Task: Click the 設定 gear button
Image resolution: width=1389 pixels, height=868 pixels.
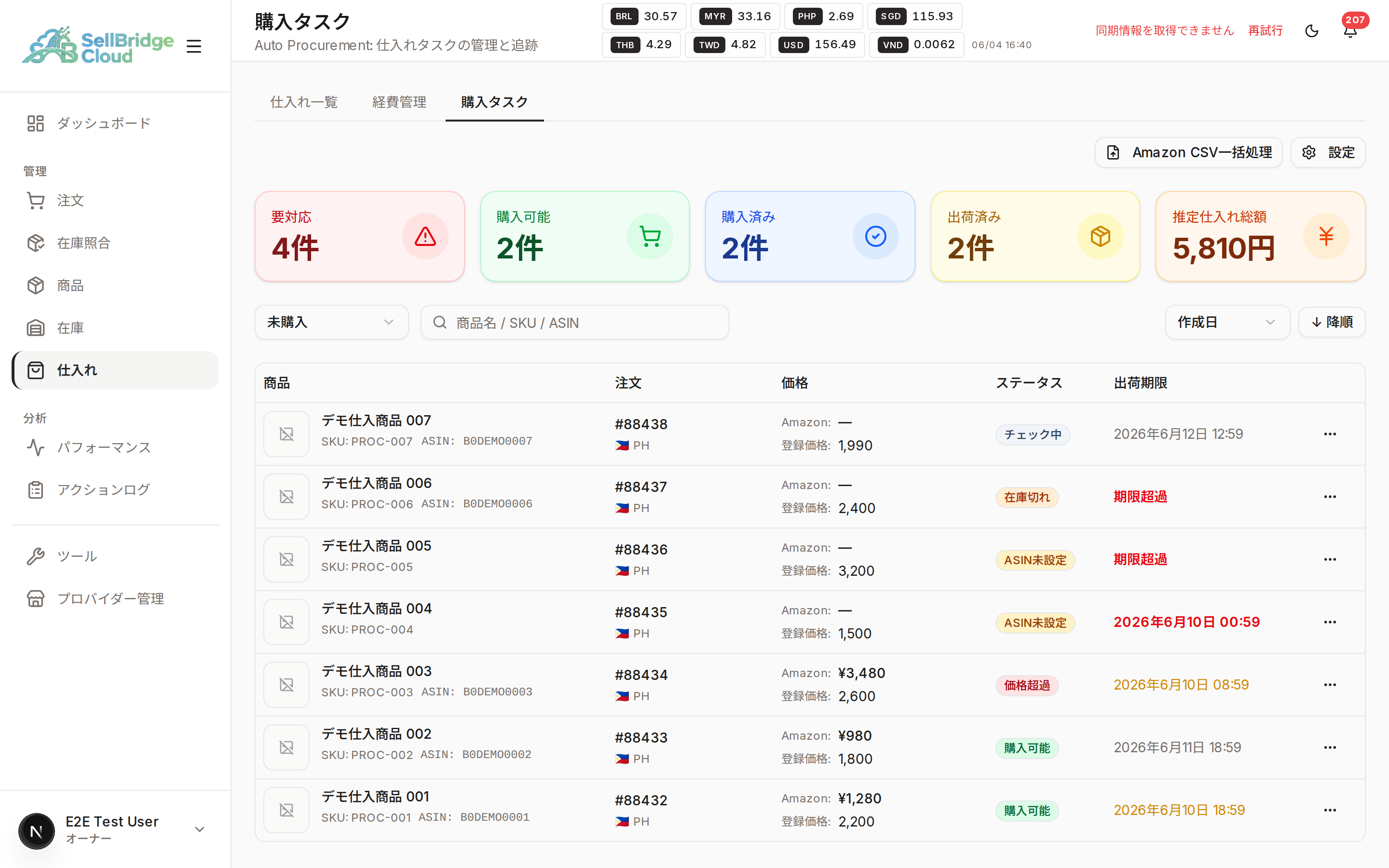Action: point(1328,152)
